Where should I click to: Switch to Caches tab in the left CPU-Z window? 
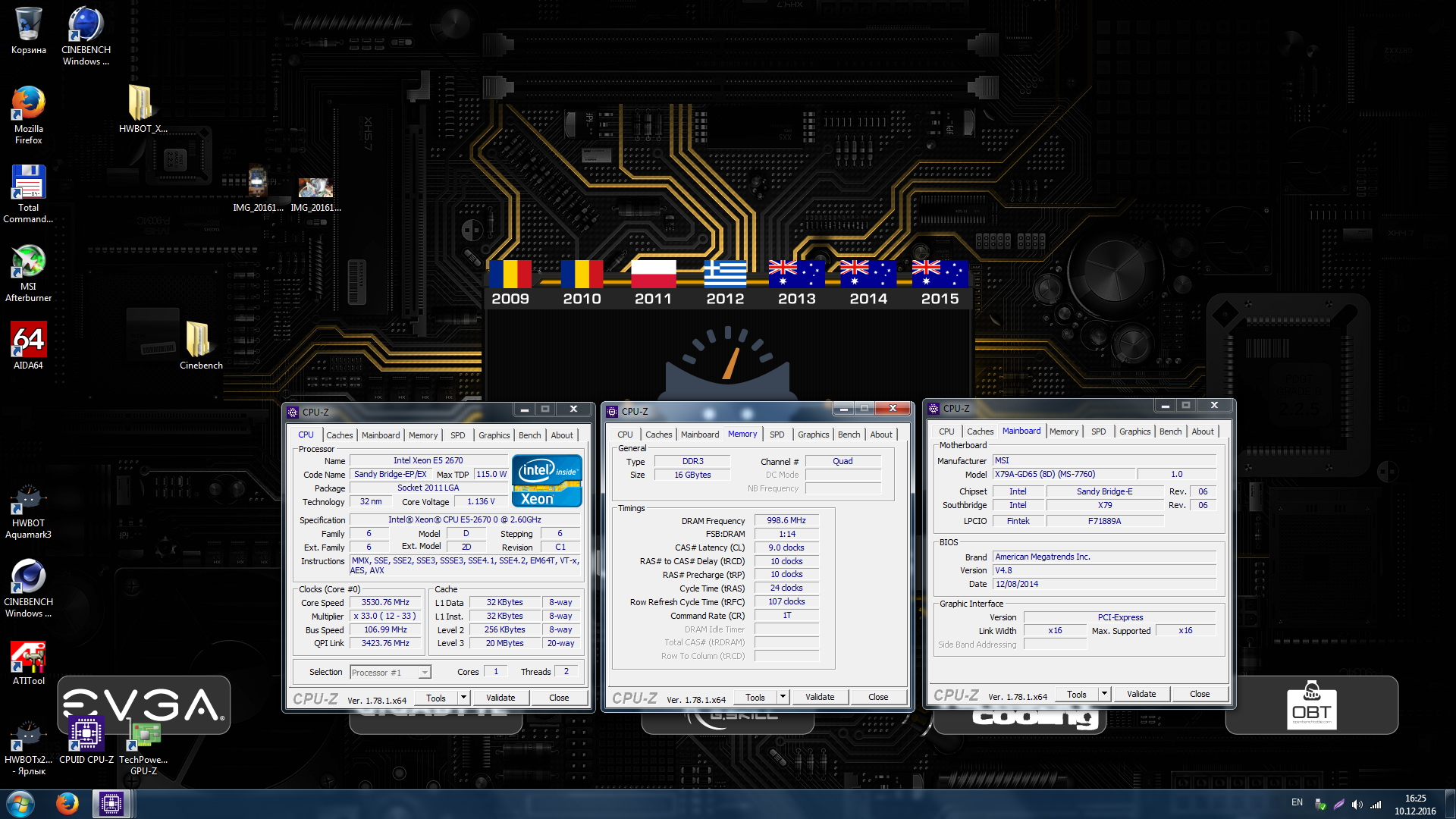pyautogui.click(x=339, y=435)
